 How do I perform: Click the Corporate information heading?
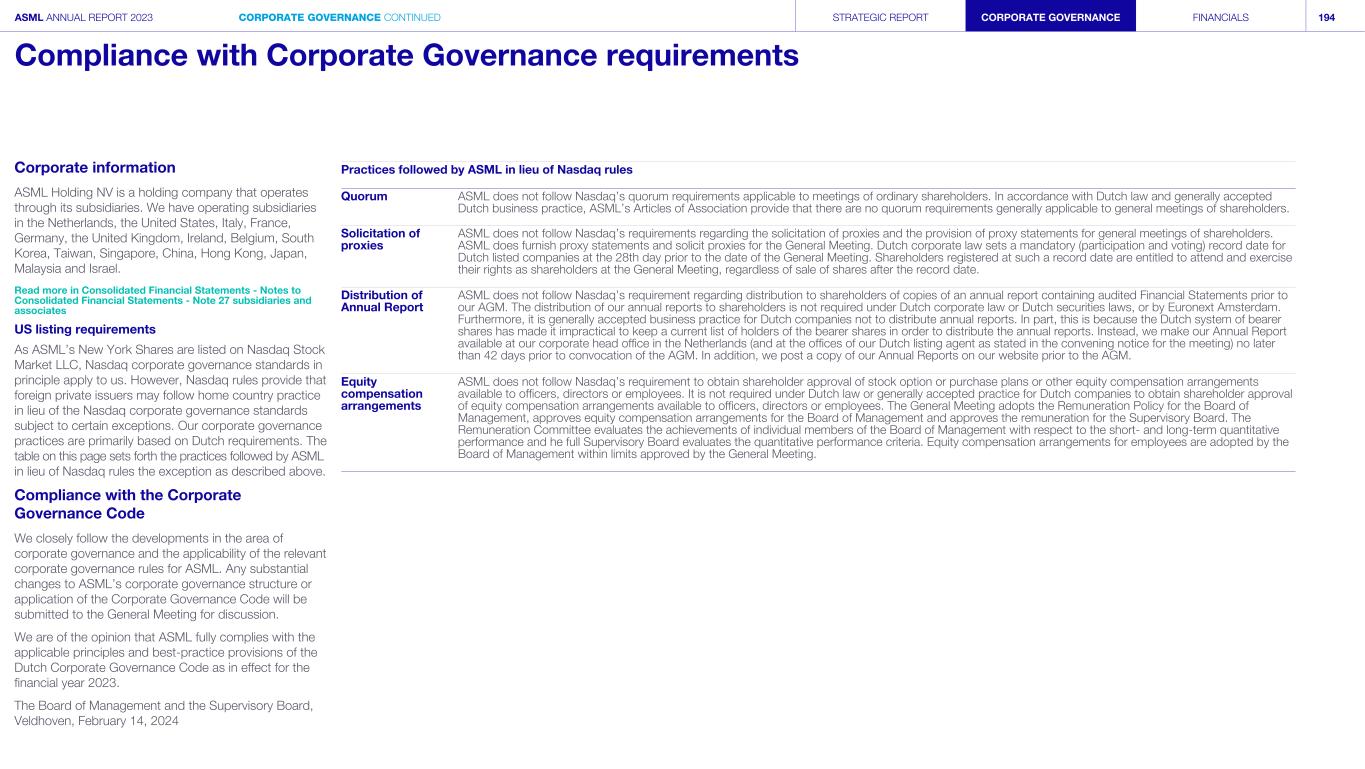click(x=95, y=168)
